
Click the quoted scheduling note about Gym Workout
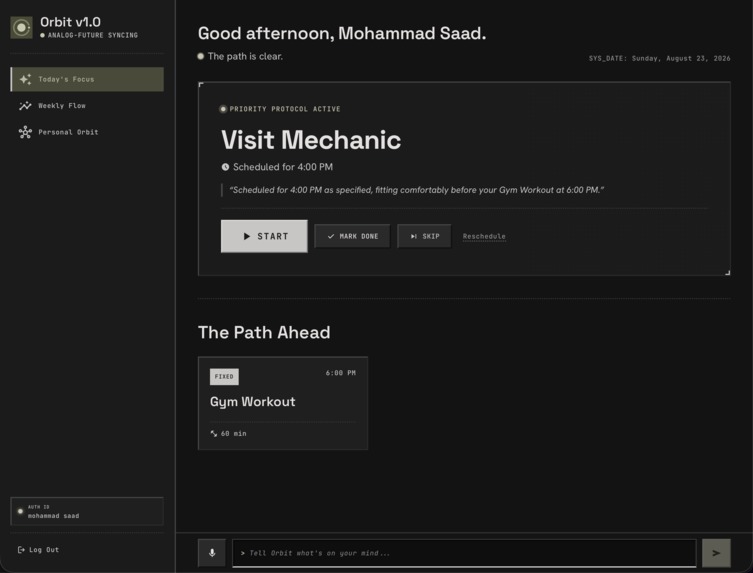(x=416, y=190)
